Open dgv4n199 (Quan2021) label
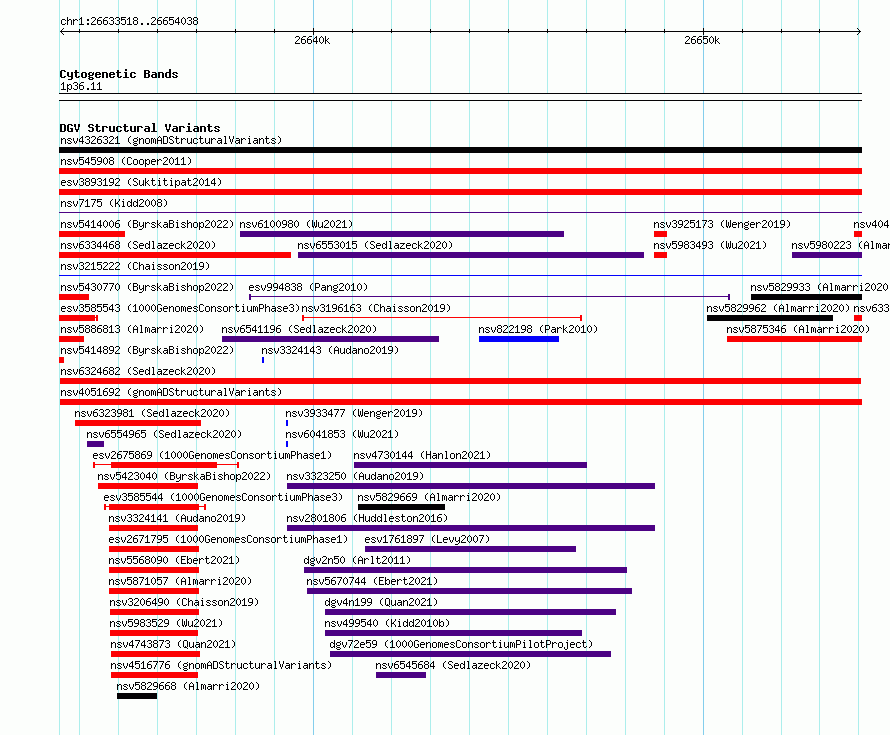 (381, 602)
